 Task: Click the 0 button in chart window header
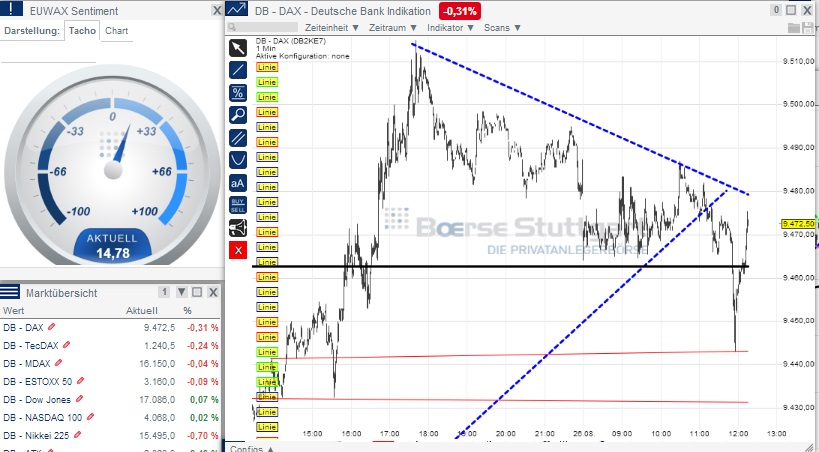pyautogui.click(x=777, y=10)
